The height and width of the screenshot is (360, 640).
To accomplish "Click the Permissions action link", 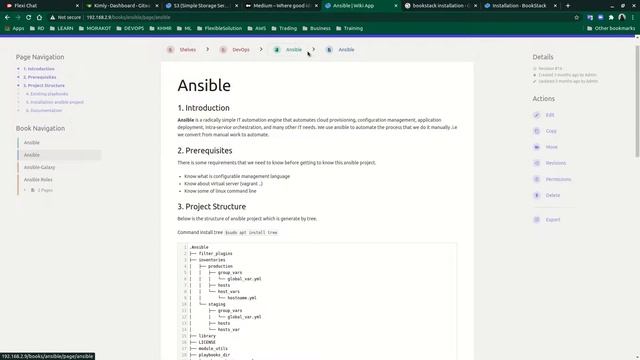I will 558,180.
